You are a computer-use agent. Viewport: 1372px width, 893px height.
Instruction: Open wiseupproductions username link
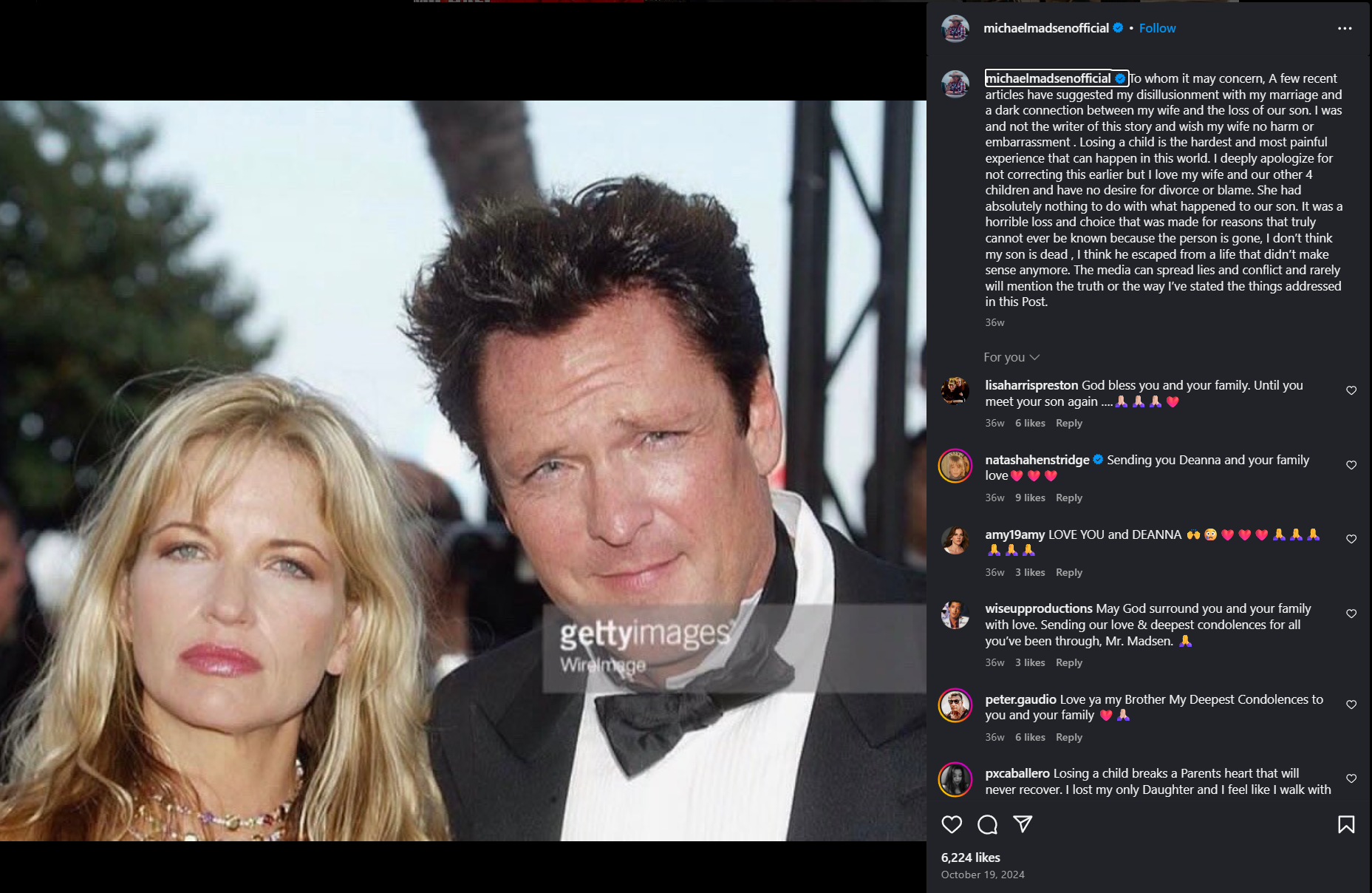point(1039,608)
